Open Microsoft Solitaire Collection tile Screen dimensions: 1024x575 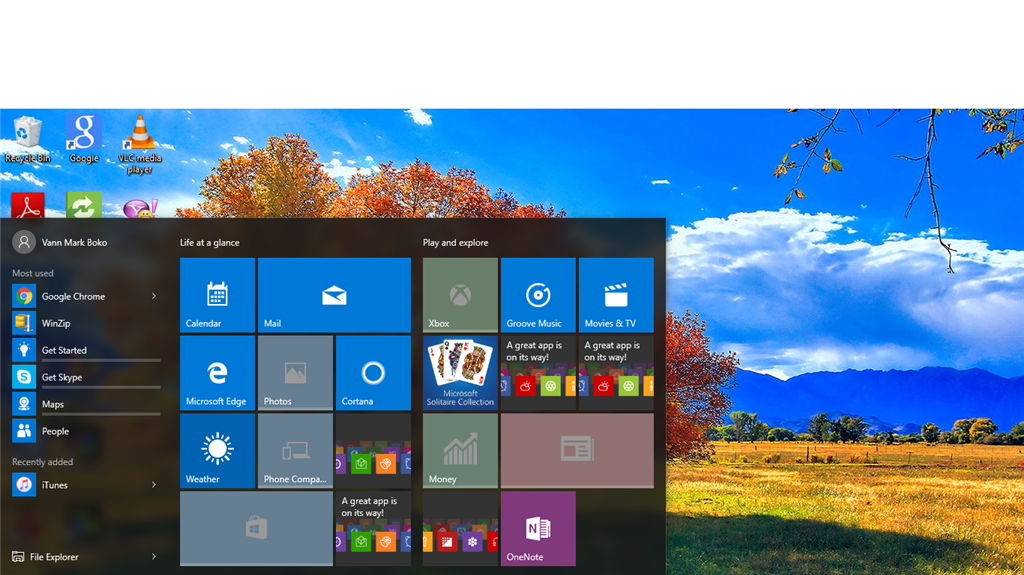tap(460, 373)
